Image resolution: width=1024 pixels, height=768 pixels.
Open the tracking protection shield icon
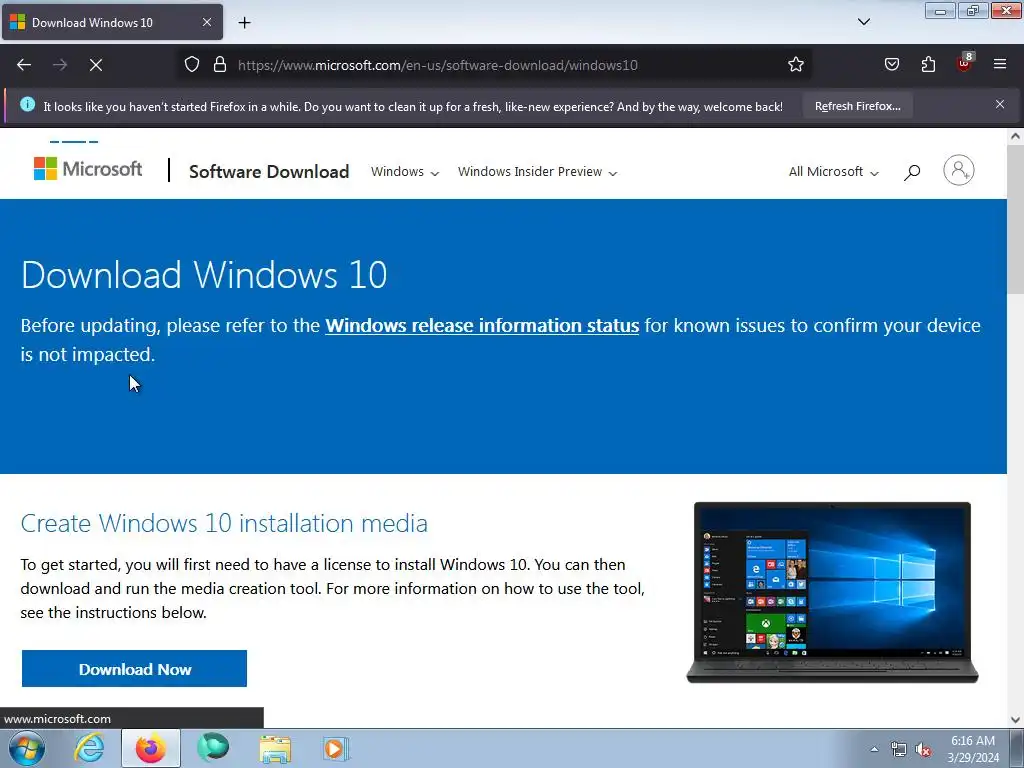[x=191, y=65]
